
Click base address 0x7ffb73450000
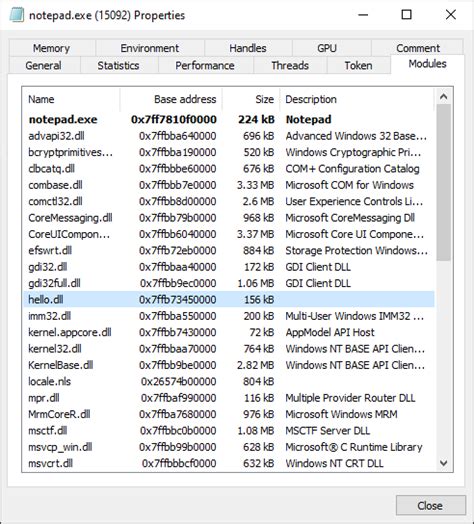(177, 299)
